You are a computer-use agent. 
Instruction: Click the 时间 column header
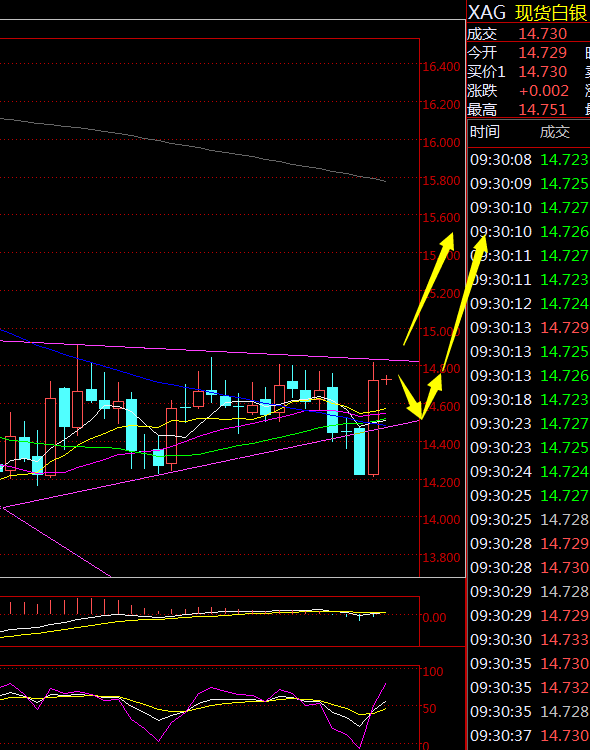pos(484,132)
